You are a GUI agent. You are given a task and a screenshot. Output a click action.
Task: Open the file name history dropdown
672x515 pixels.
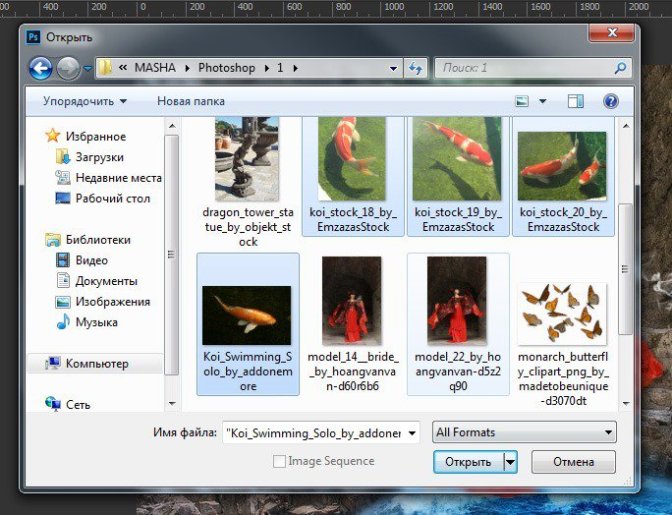412,433
